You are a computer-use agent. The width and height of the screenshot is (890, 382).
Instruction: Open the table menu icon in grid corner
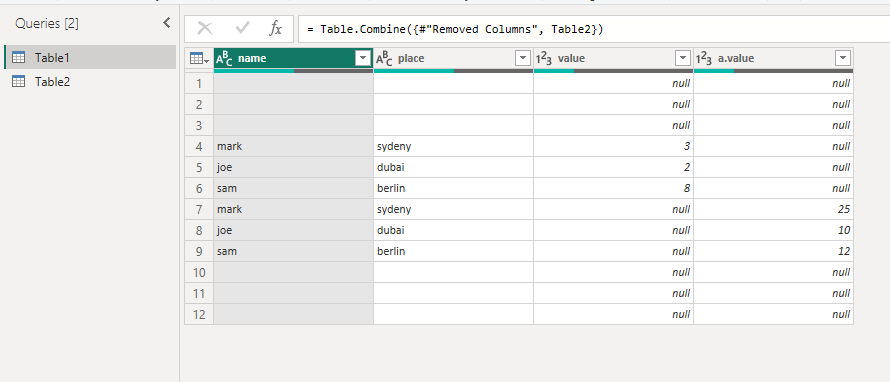(199, 58)
